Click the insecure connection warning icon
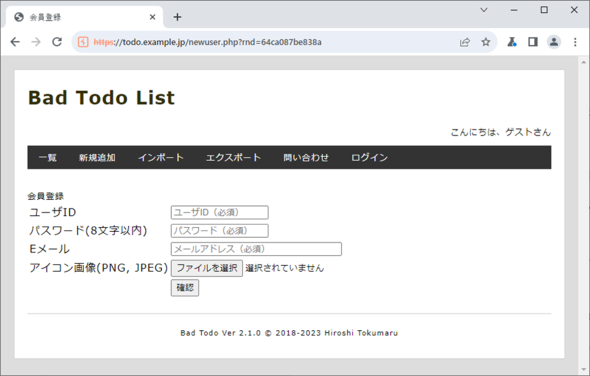Screen dimensions: 590x376 tap(83, 42)
